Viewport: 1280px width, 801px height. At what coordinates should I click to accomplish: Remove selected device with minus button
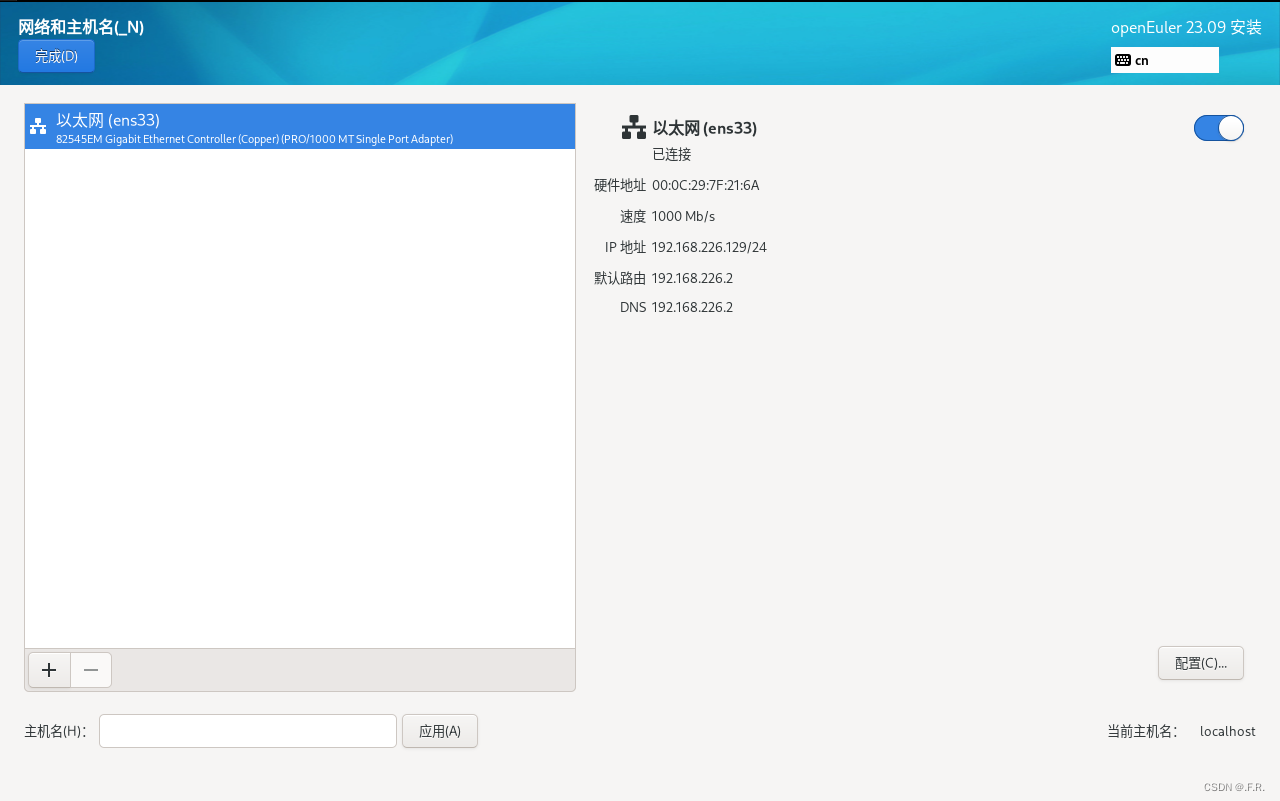[91, 670]
